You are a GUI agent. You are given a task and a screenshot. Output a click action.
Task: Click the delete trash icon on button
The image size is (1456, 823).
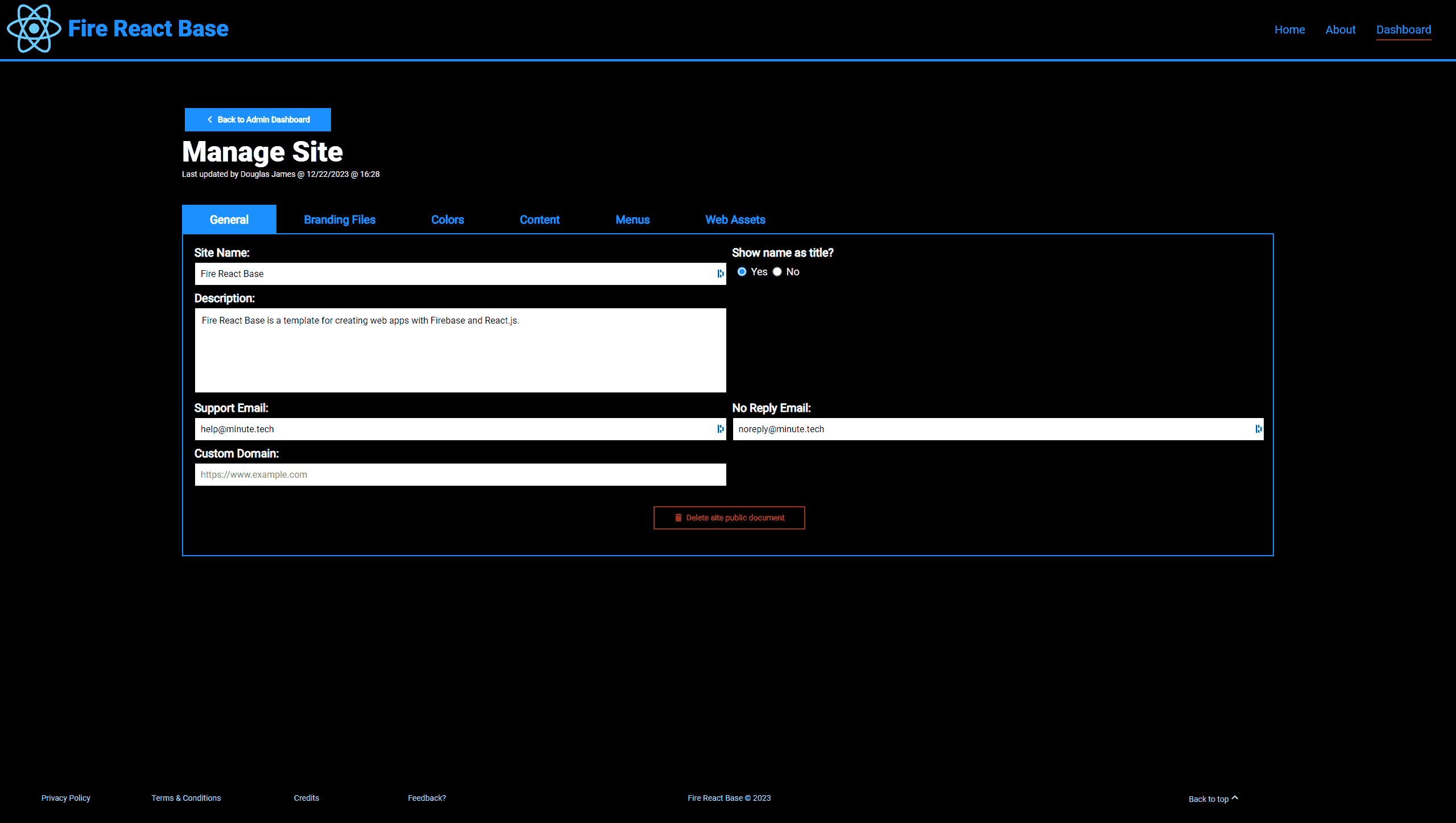678,517
